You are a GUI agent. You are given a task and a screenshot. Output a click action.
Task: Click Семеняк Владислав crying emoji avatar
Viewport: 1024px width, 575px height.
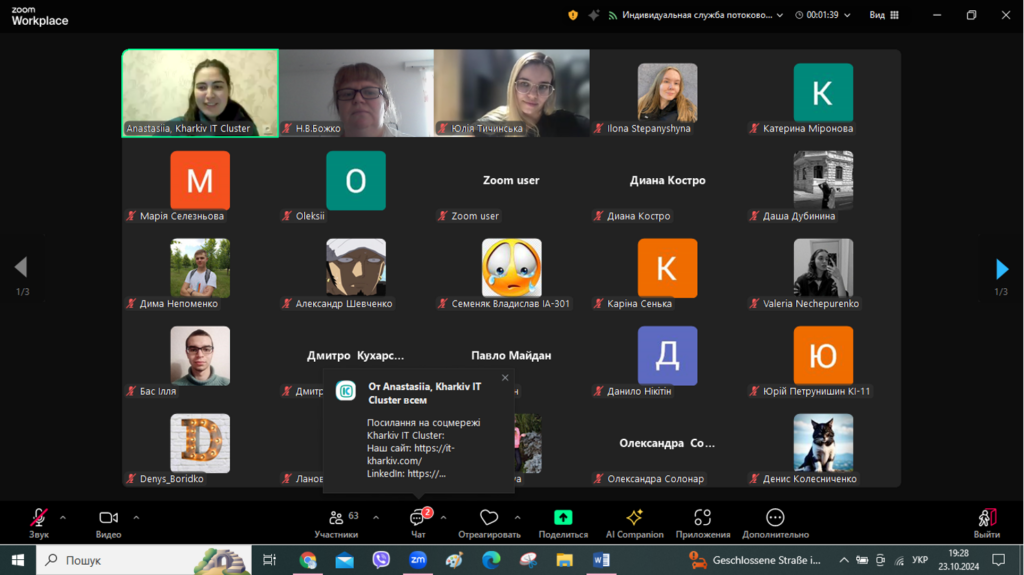pyautogui.click(x=511, y=268)
